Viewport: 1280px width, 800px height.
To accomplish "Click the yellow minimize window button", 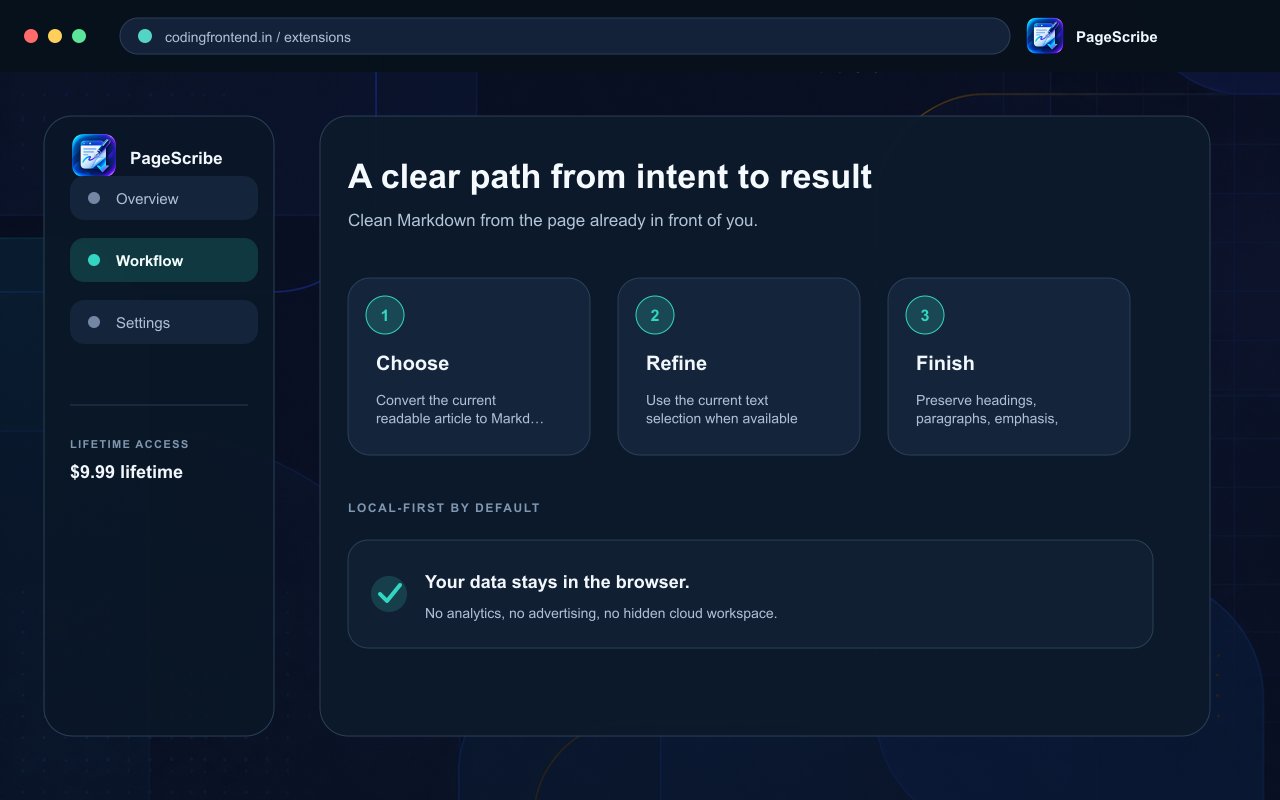I will tap(55, 36).
